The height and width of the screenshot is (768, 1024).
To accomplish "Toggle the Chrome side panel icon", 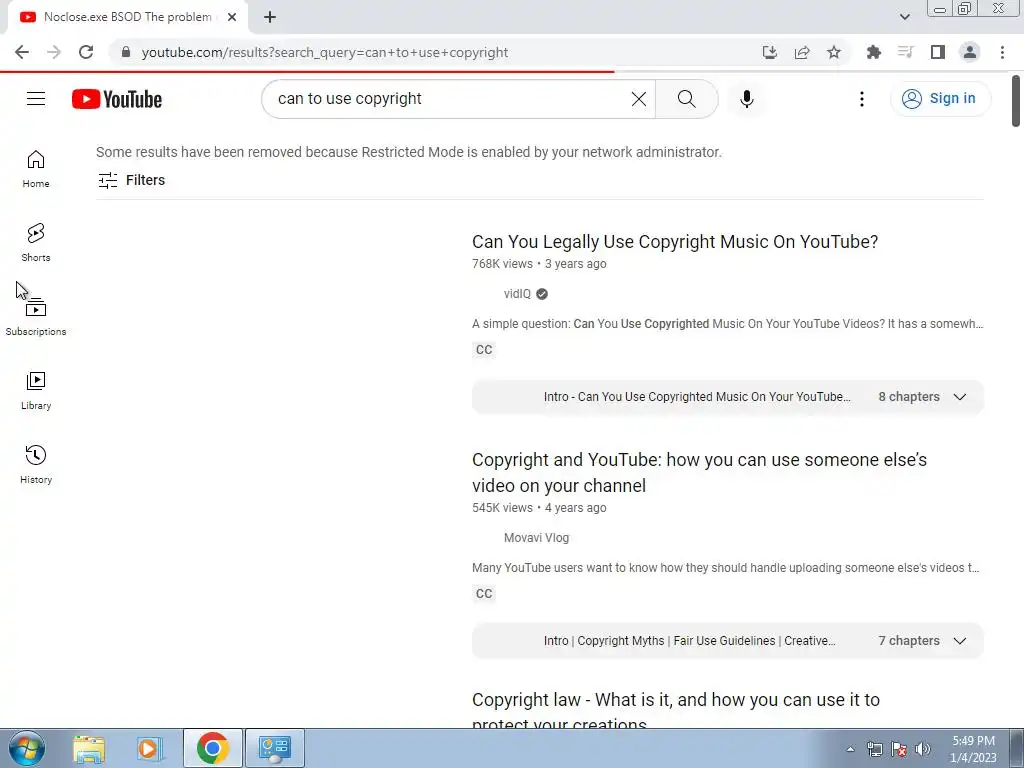I will [x=938, y=52].
